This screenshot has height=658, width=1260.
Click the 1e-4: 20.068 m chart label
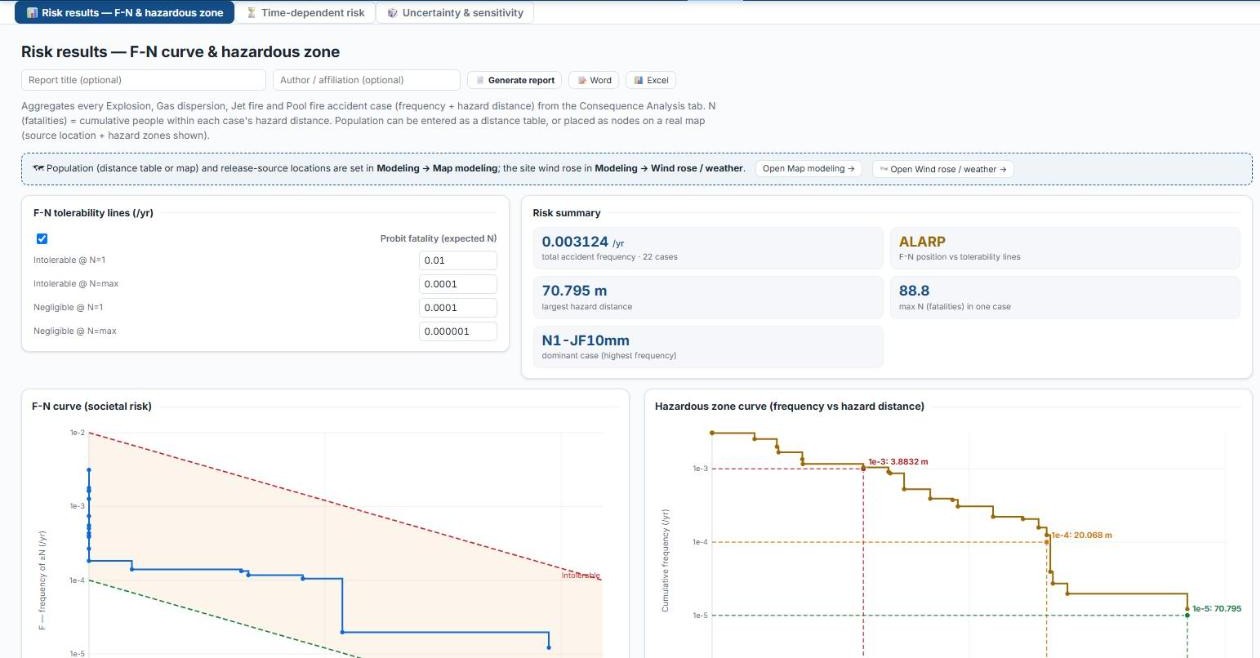(1081, 535)
